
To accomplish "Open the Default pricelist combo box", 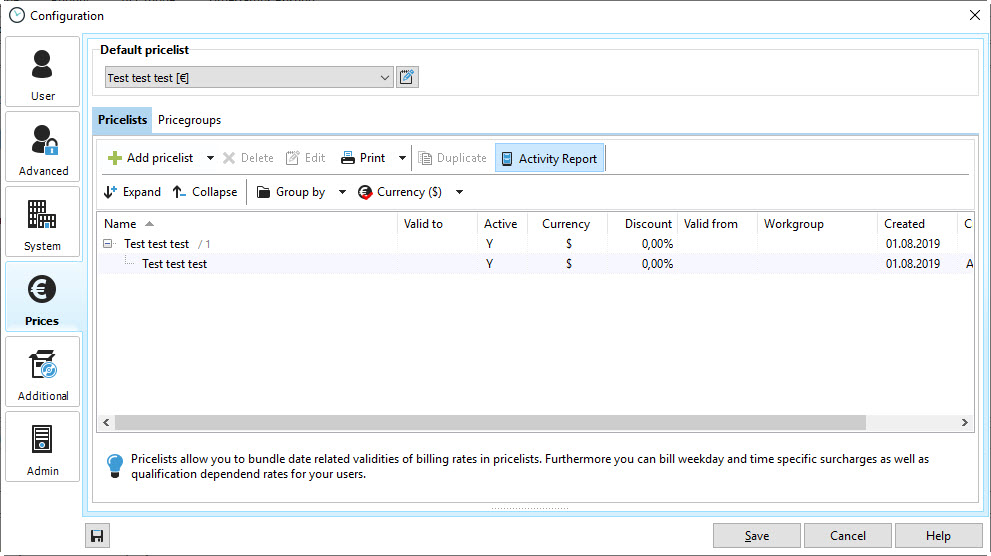I will 249,78.
